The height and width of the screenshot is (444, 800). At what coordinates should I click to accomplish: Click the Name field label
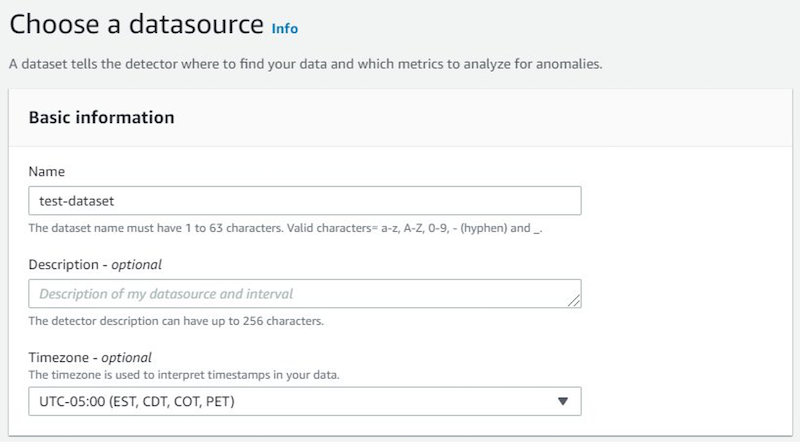(45, 172)
